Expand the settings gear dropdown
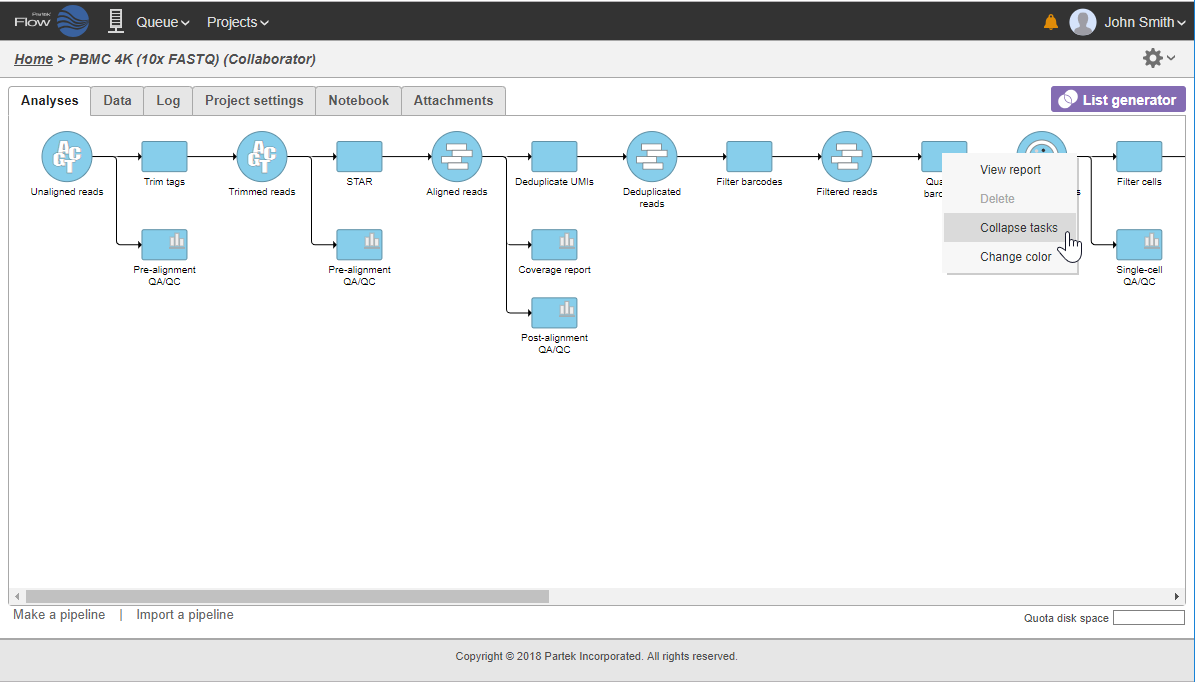Image resolution: width=1195 pixels, height=682 pixels. tap(1158, 58)
